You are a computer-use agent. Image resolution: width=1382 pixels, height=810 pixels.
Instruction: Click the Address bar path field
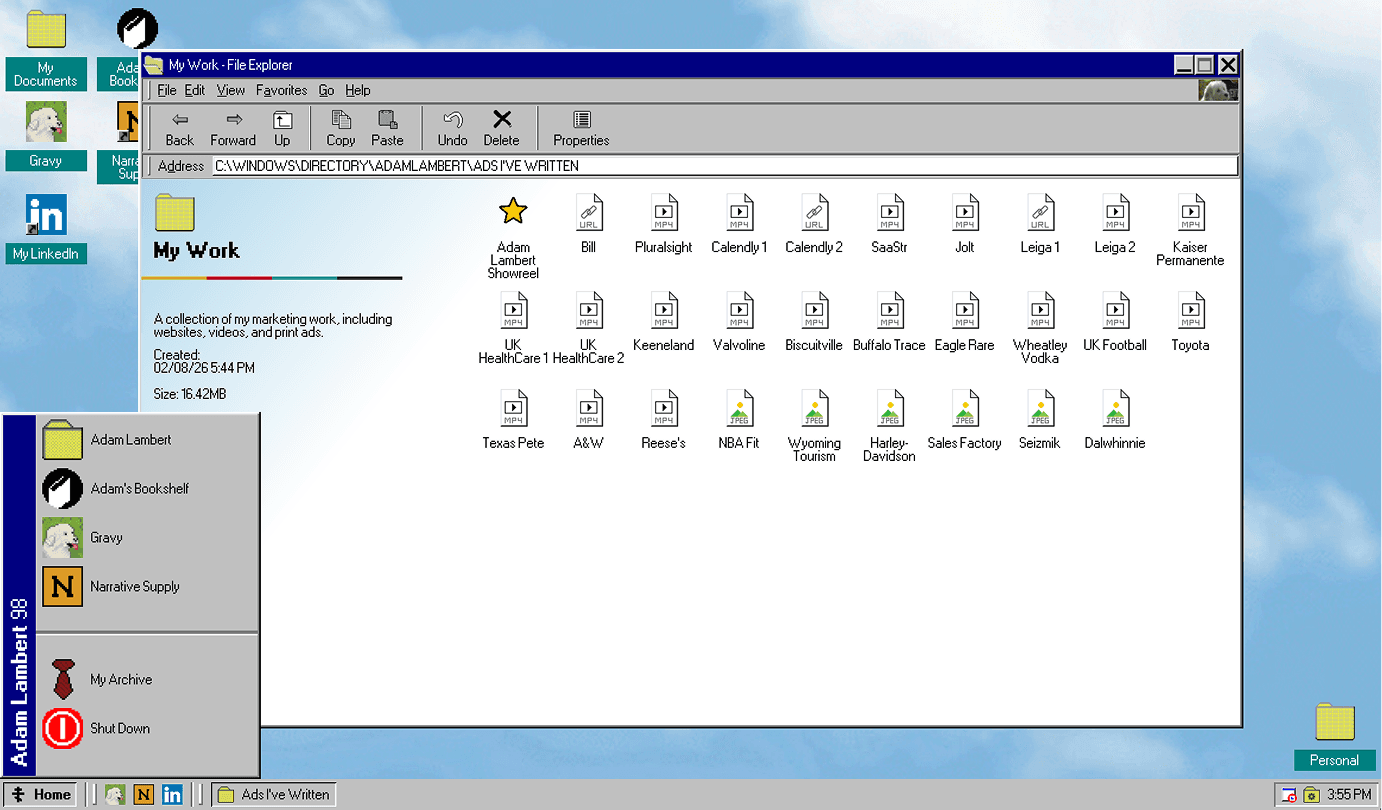[725, 166]
